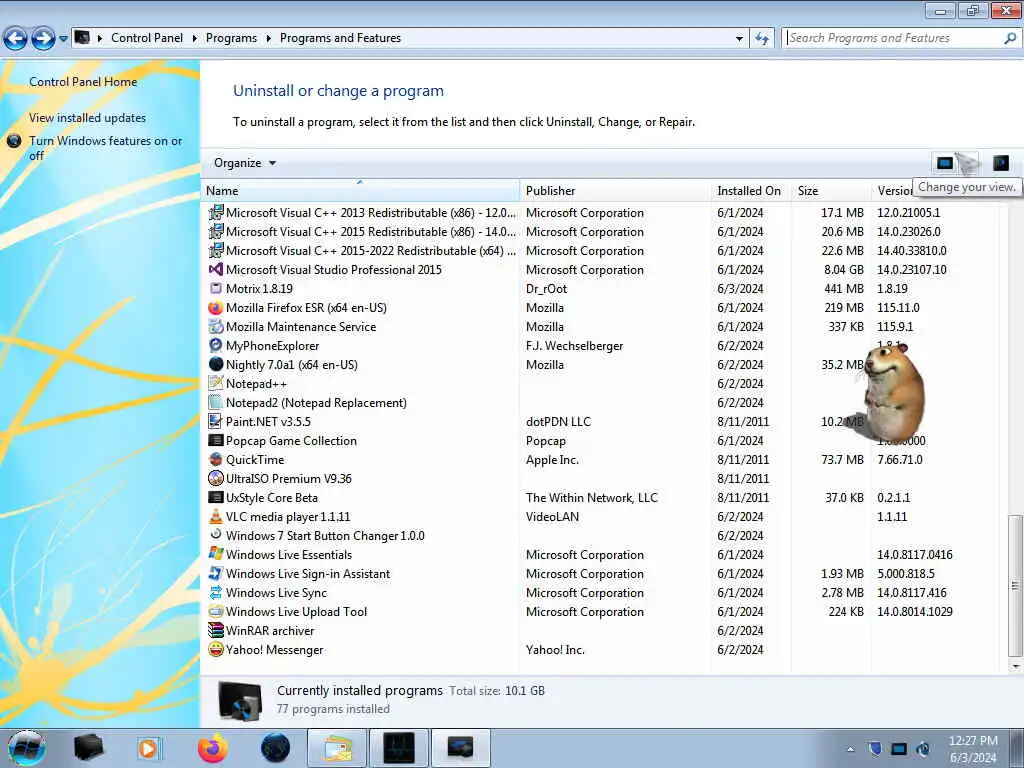Click publisher cell "F.J. Wechselberger"
The image size is (1024, 768).
pyautogui.click(x=575, y=345)
